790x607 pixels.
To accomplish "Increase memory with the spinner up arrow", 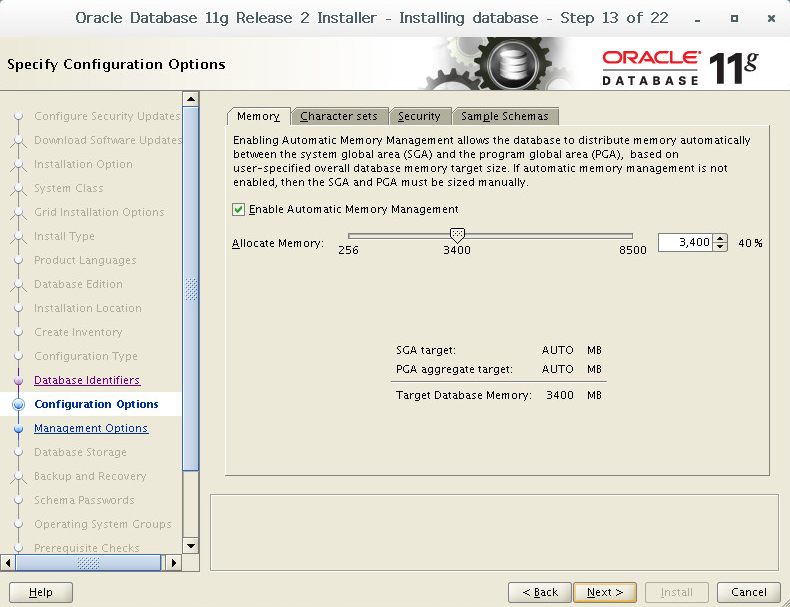I will (x=720, y=239).
